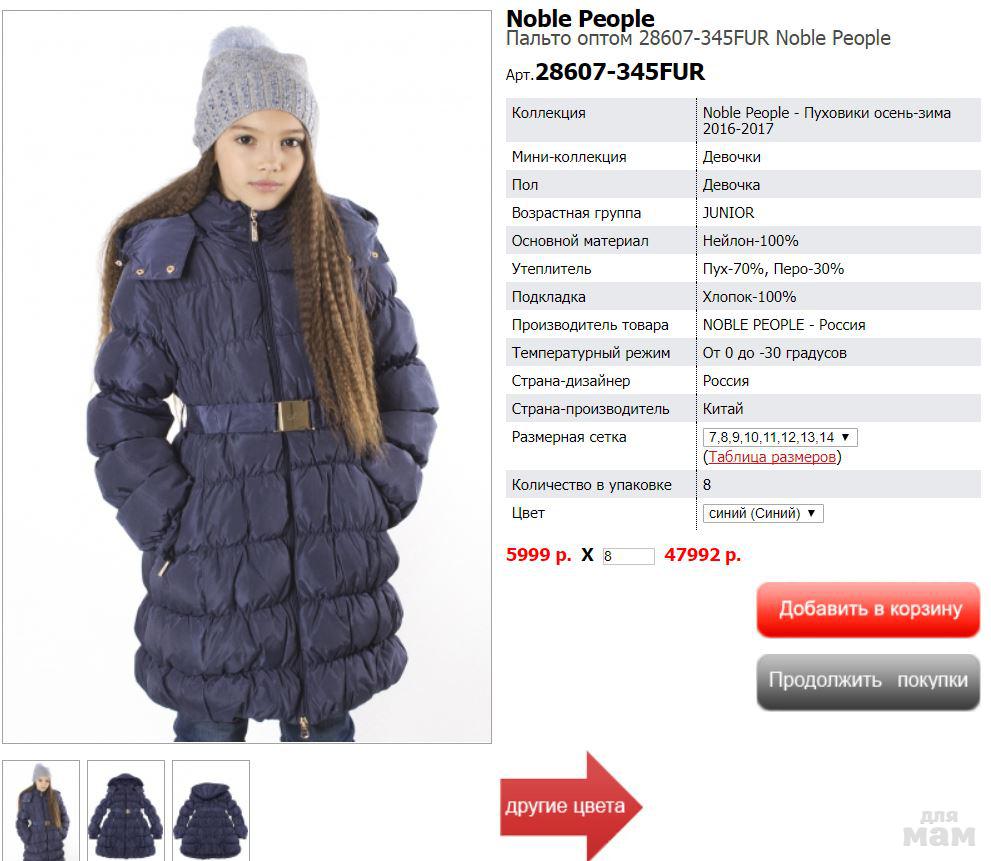Image resolution: width=991 pixels, height=861 pixels.
Task: Click the unit price 5999 р.
Action: pos(538,555)
